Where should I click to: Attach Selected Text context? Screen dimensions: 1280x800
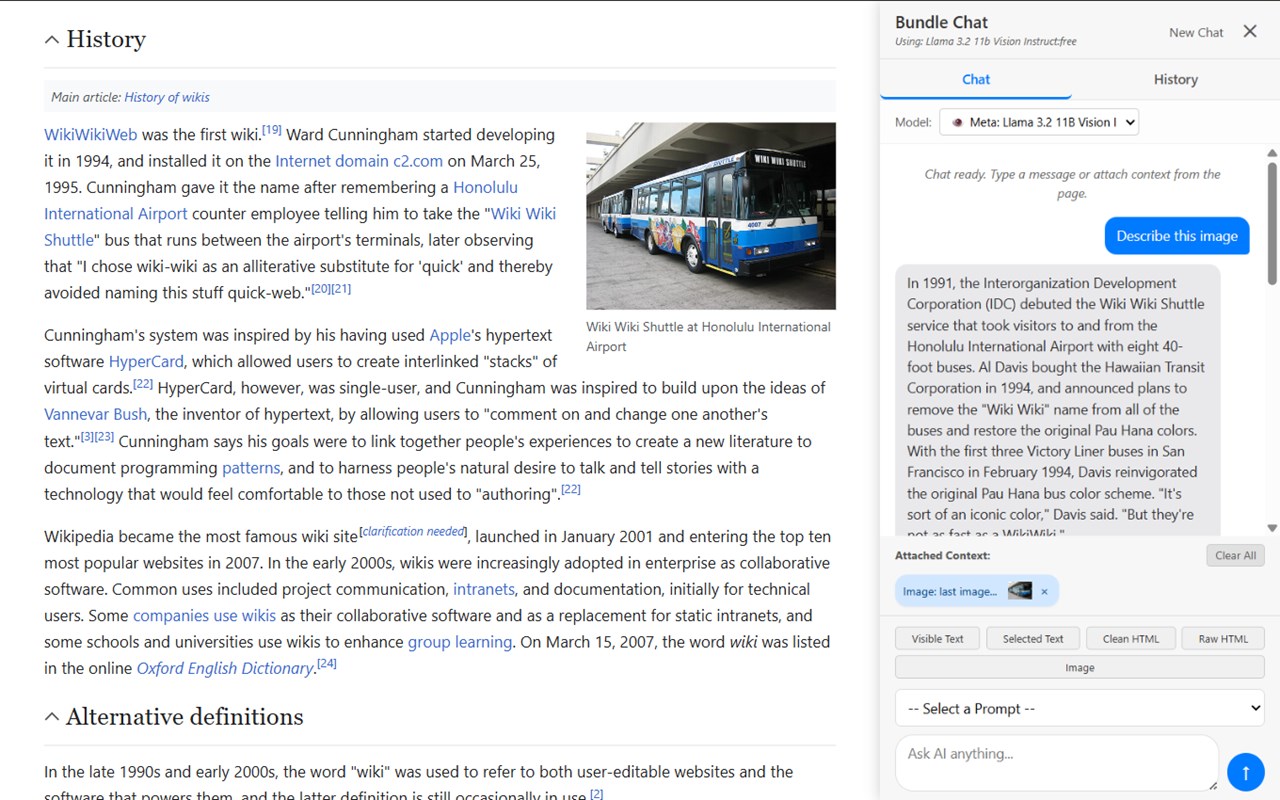(x=1033, y=638)
